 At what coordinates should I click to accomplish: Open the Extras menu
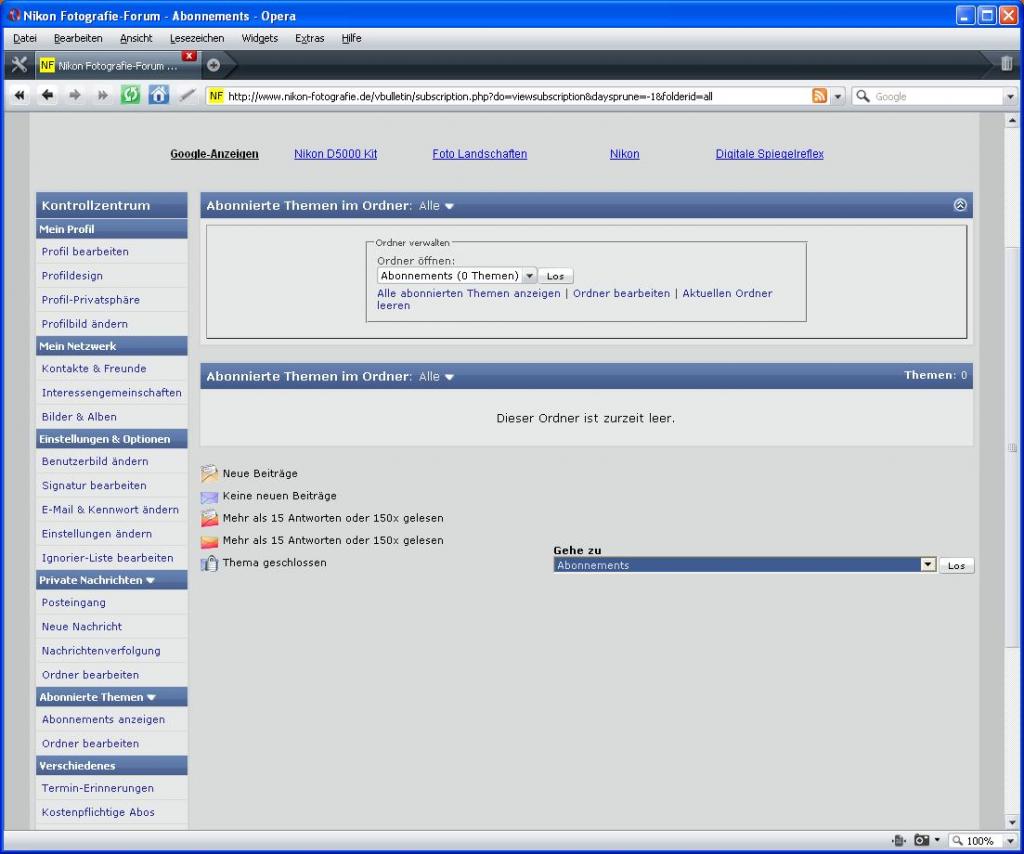coord(309,38)
